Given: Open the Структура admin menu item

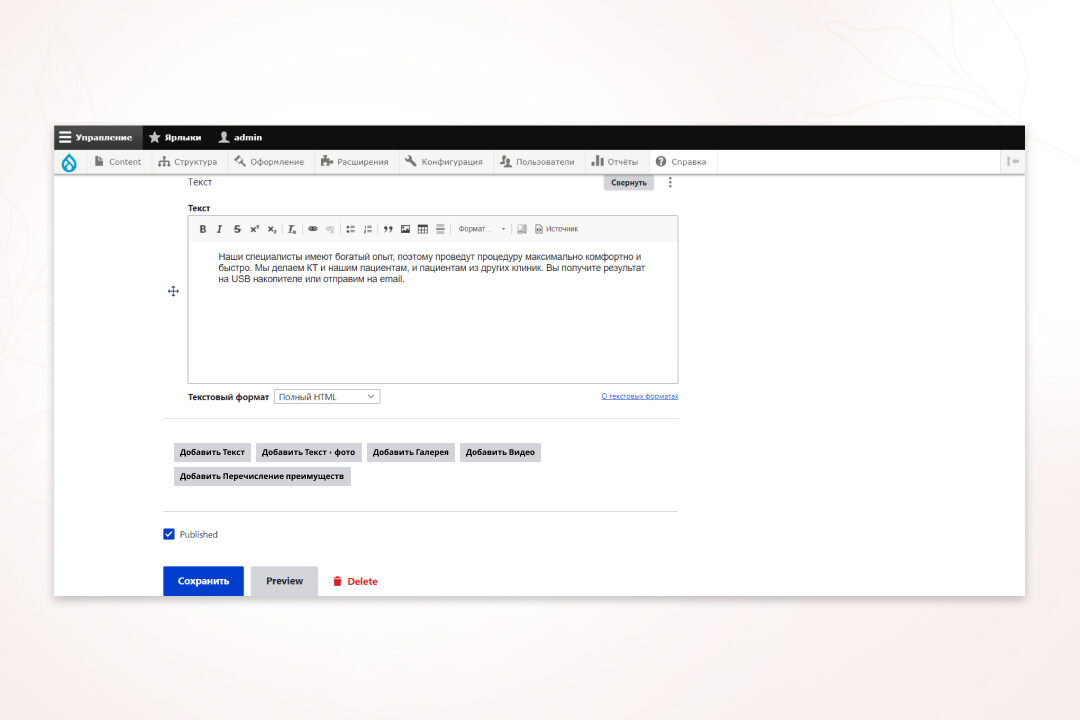Looking at the screenshot, I should click(x=188, y=162).
